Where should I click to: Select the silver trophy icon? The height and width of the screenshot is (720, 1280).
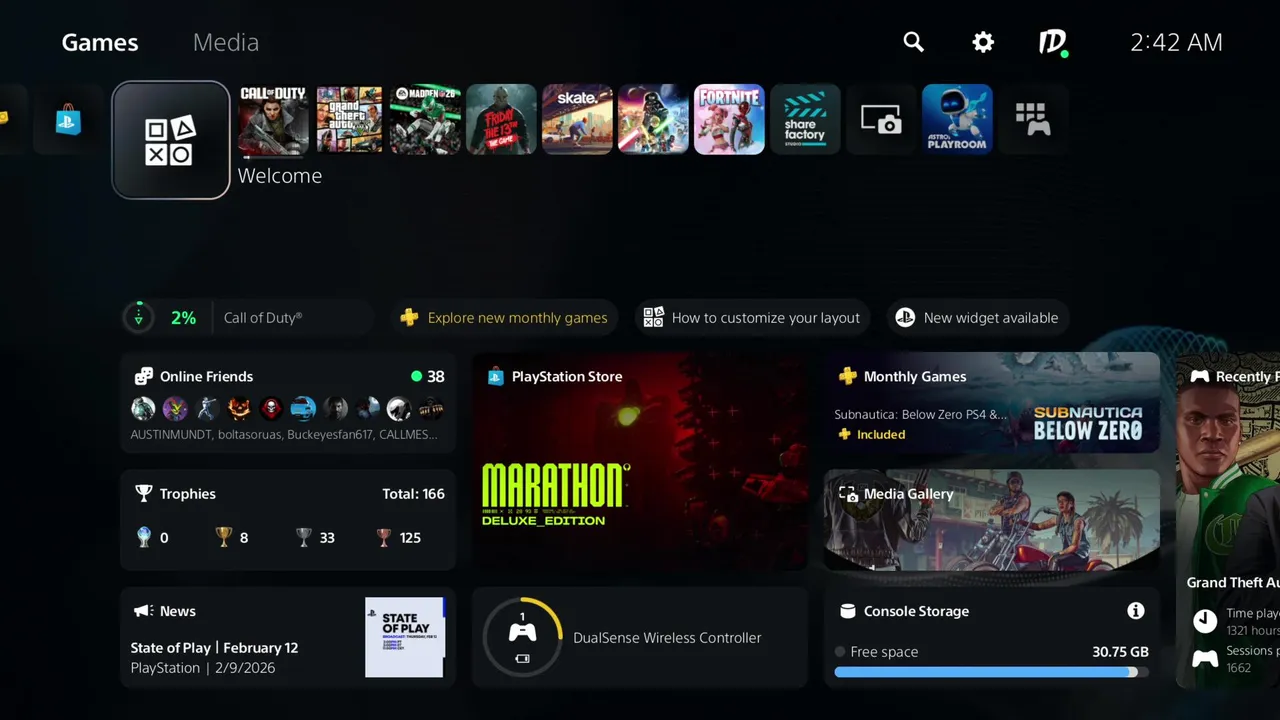[304, 537]
